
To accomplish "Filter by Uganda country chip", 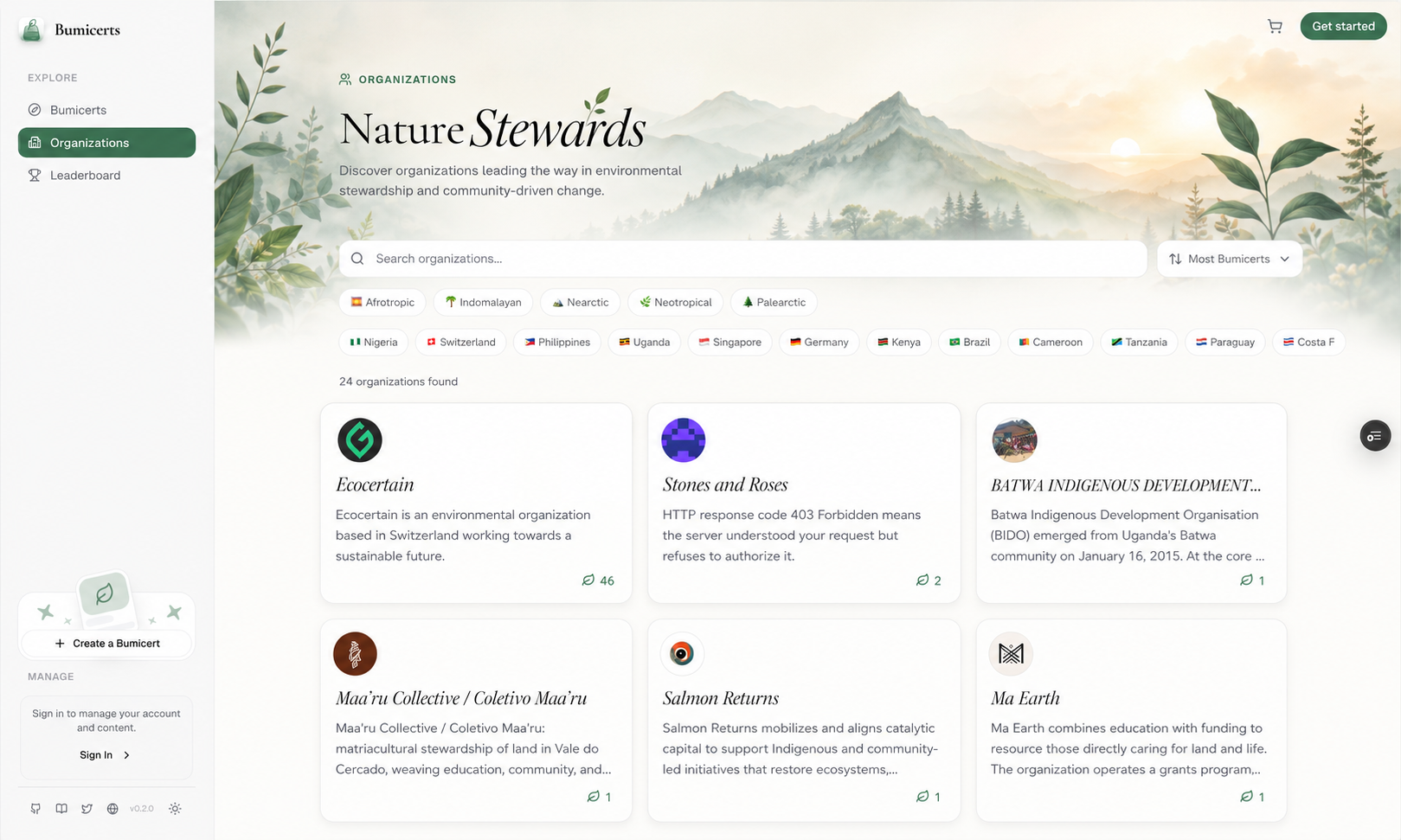I will [645, 342].
